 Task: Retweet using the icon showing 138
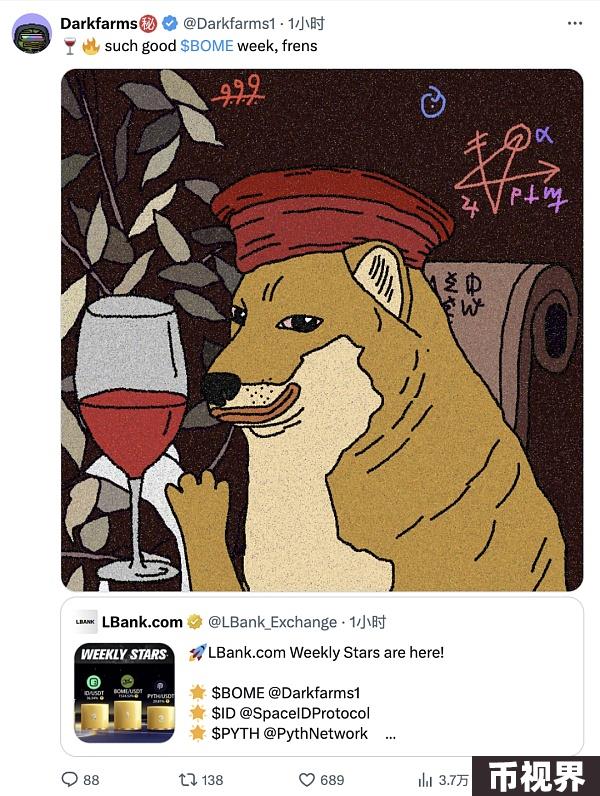[x=187, y=779]
